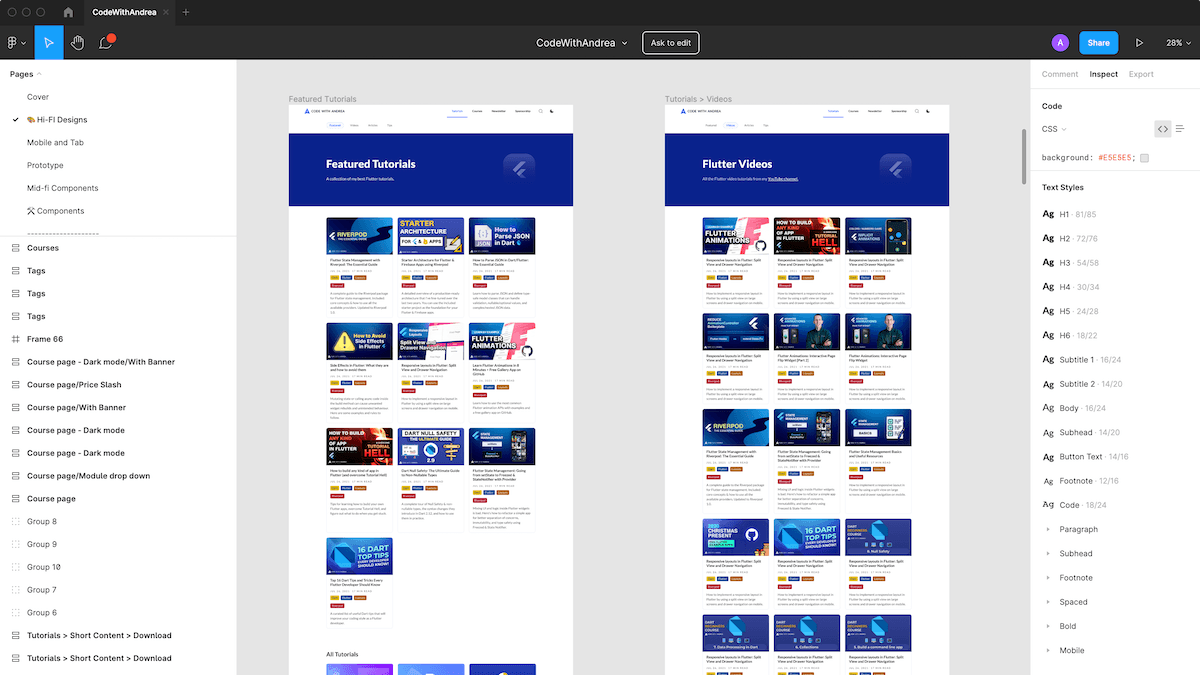Open the Prototype page

coord(45,165)
